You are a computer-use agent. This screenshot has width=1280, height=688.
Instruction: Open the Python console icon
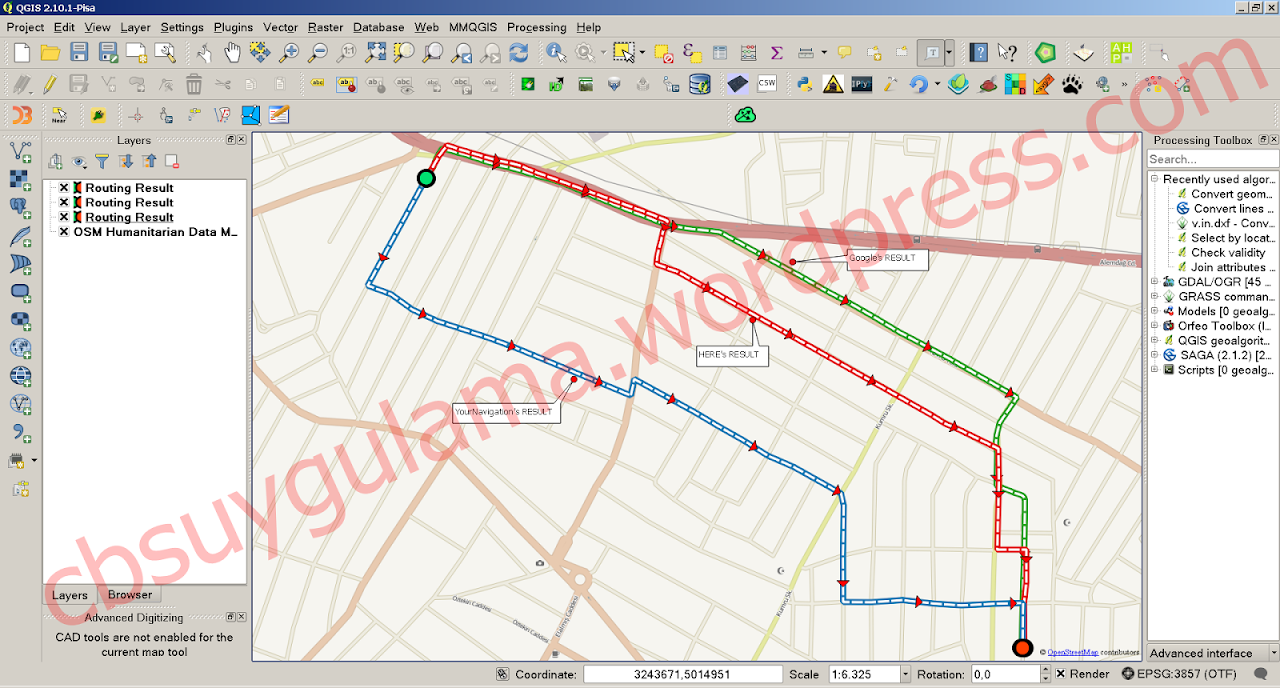pos(803,84)
